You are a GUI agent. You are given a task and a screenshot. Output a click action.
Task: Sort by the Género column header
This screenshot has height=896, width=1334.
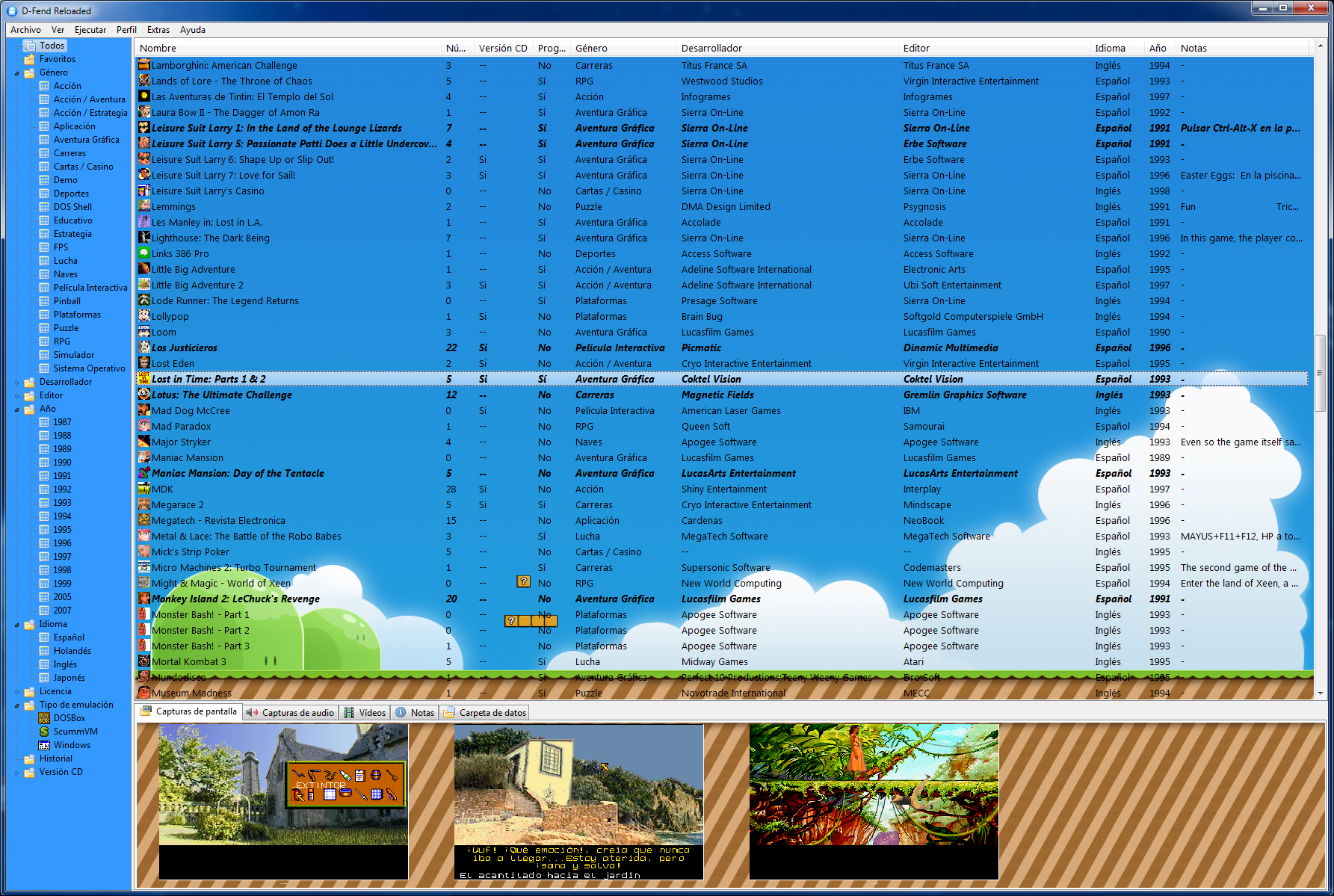[623, 48]
